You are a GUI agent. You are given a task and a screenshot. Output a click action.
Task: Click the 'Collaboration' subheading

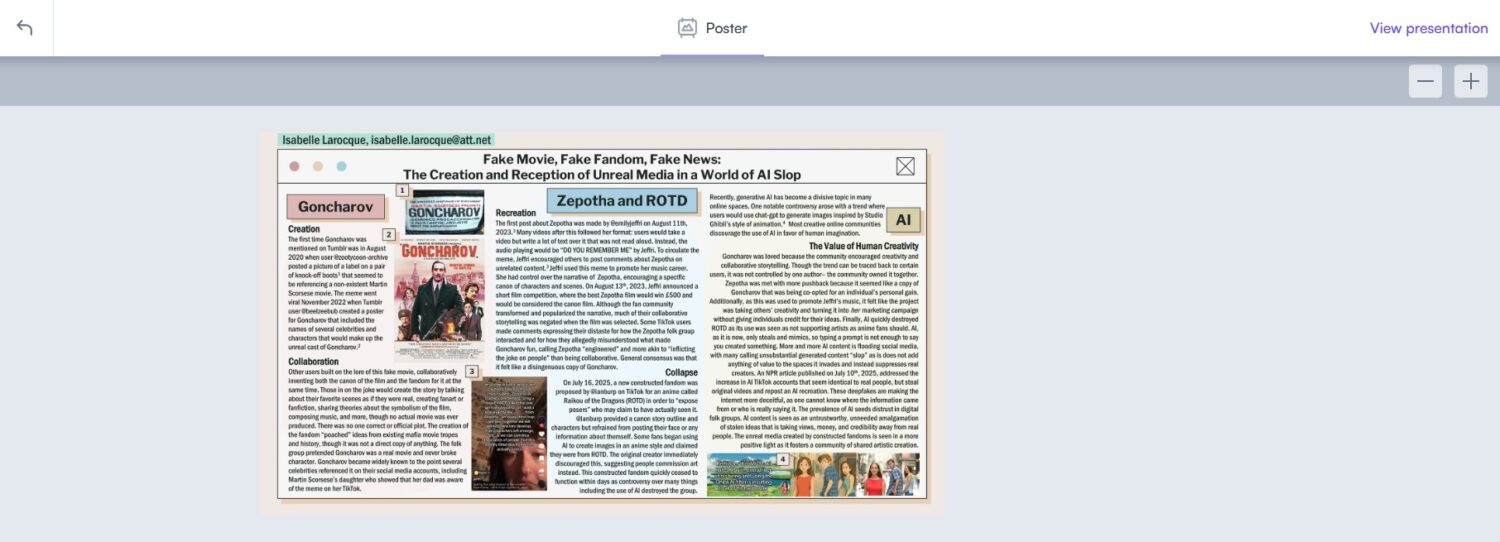click(313, 361)
